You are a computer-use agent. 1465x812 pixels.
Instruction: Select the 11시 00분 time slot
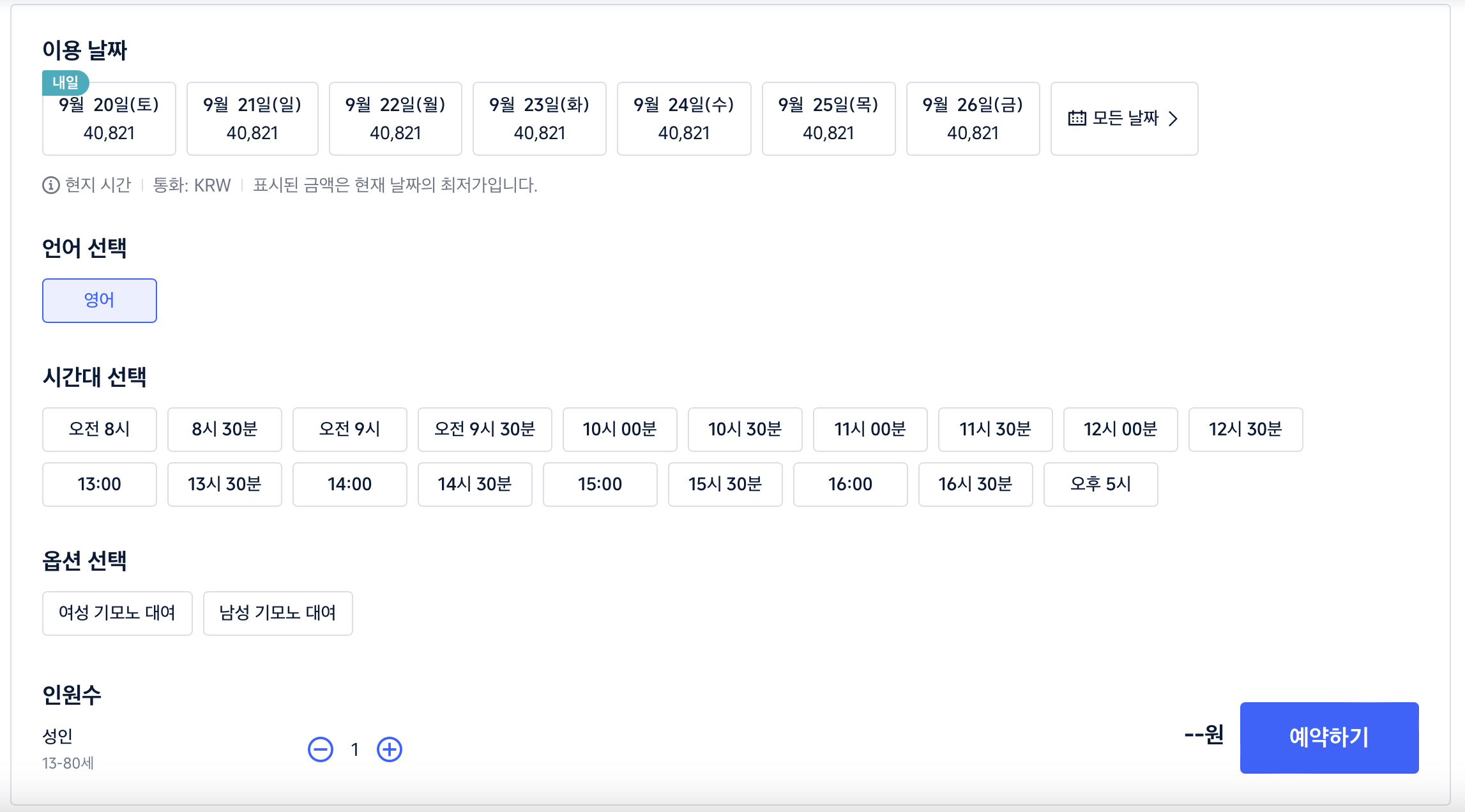point(870,429)
